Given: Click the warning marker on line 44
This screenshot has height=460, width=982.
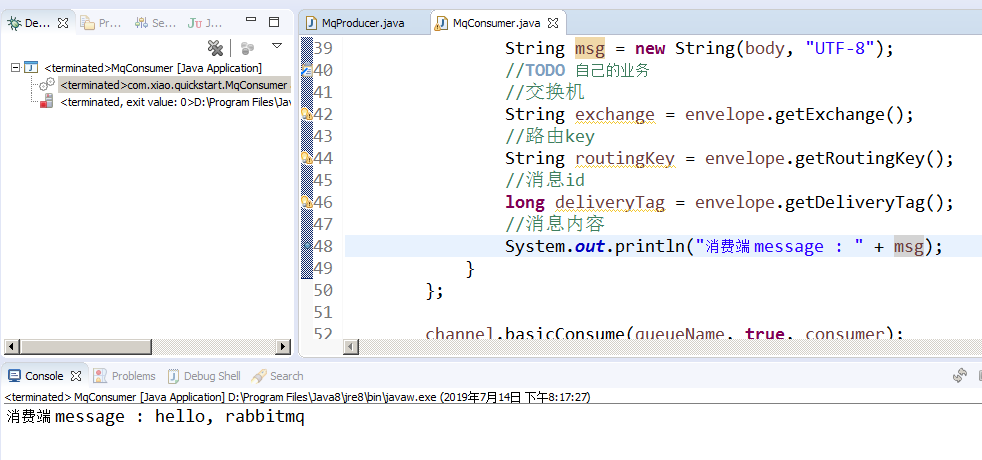Looking at the screenshot, I should (x=306, y=158).
